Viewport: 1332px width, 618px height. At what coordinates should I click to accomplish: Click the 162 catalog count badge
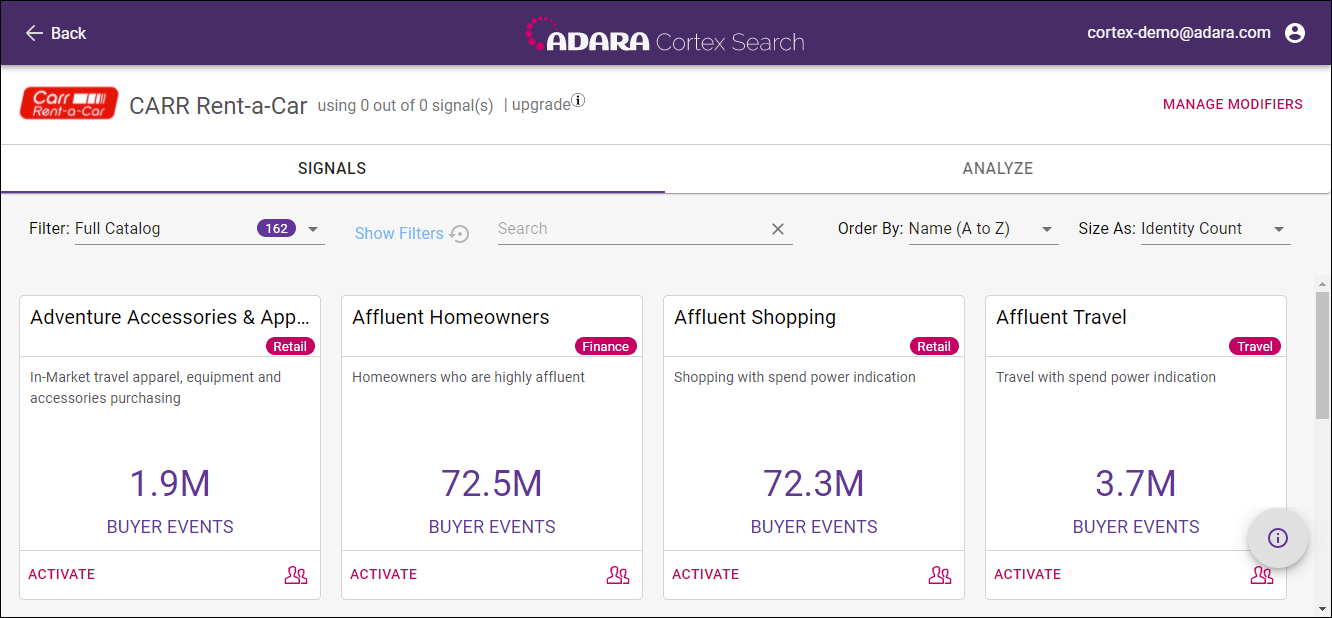pos(277,229)
